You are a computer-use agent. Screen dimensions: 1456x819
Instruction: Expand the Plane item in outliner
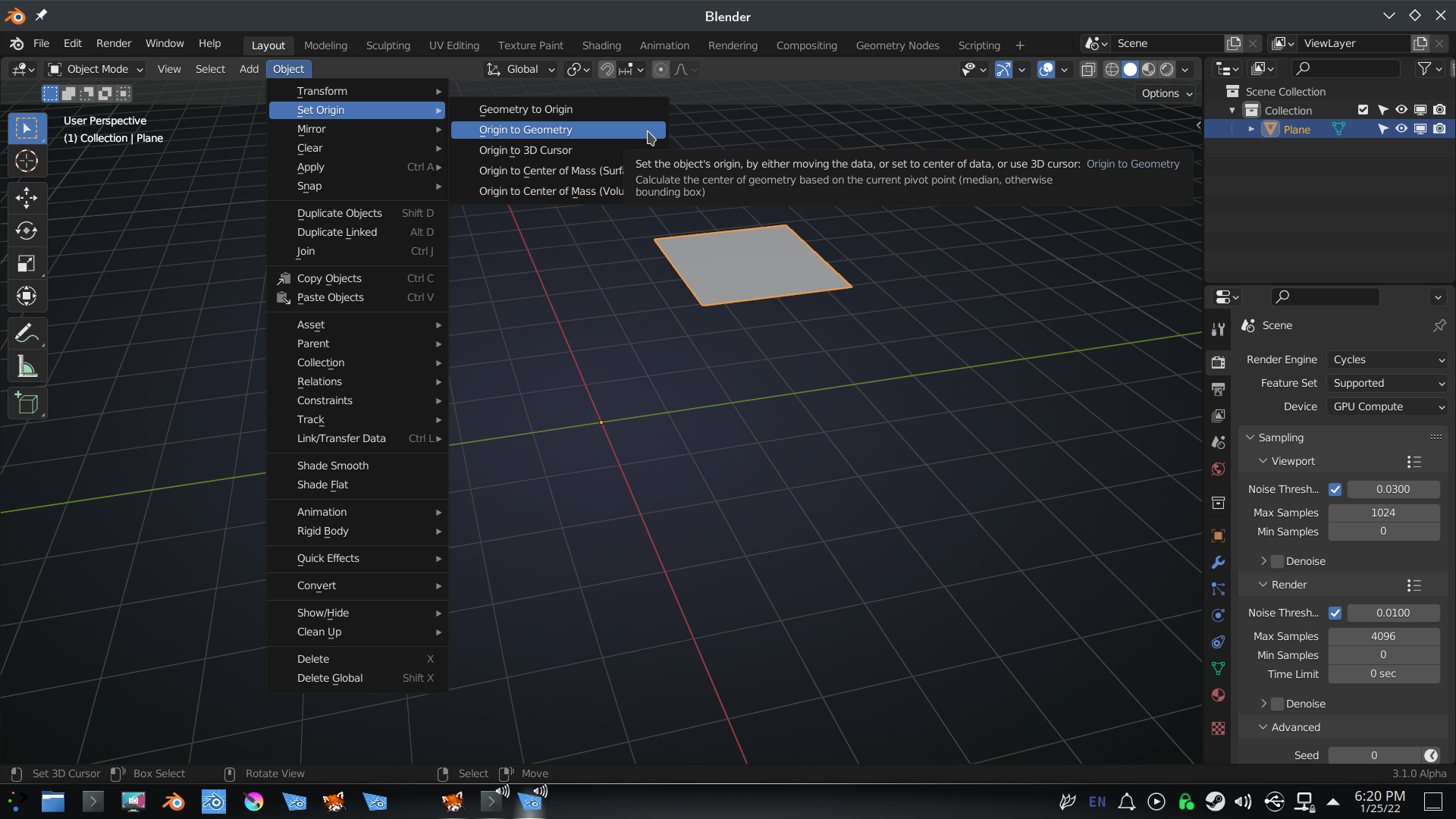[1251, 130]
